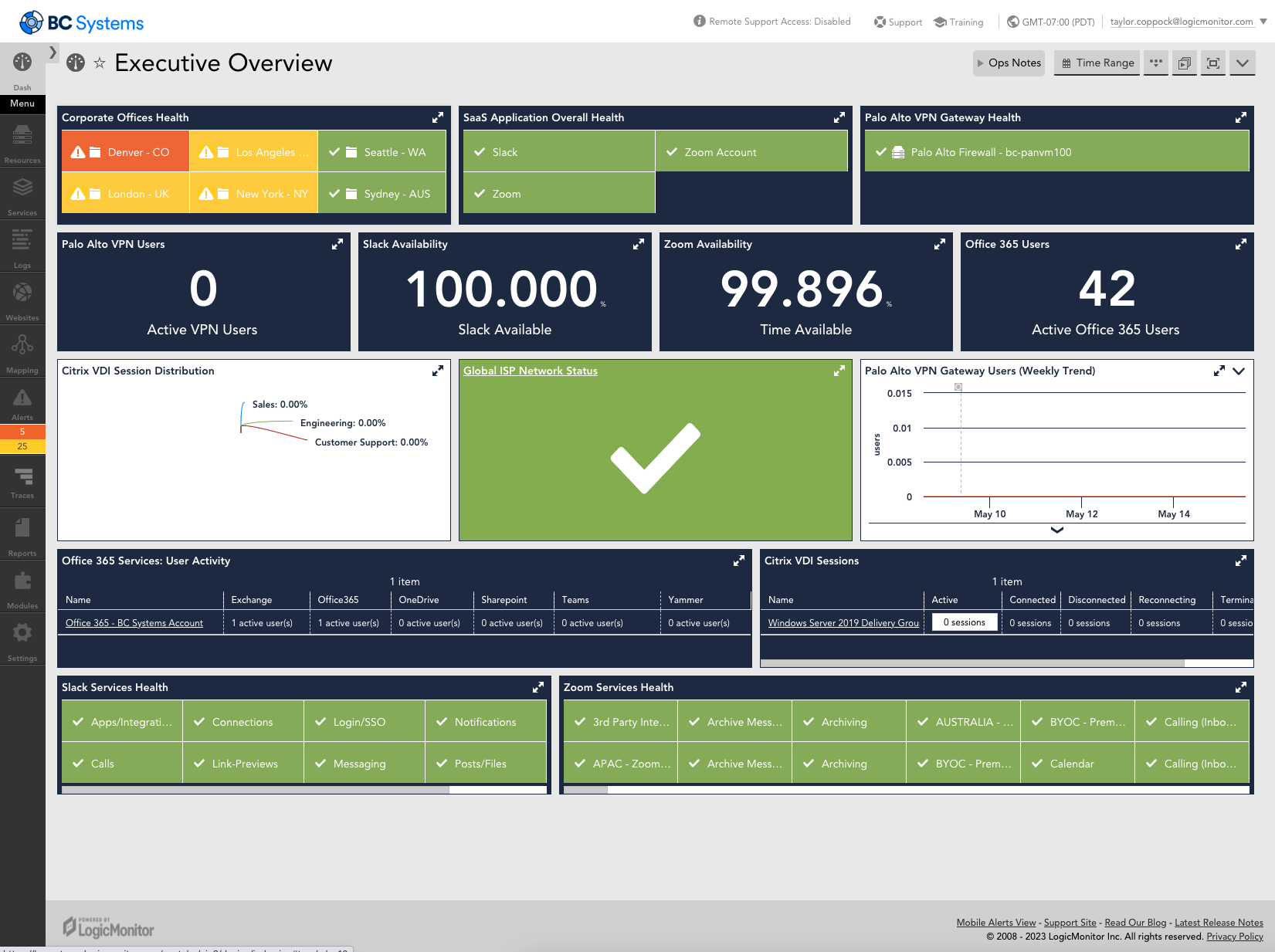The width and height of the screenshot is (1275, 952).
Task: Expand the Citrix VDI Sessions widget
Action: tap(1241, 561)
